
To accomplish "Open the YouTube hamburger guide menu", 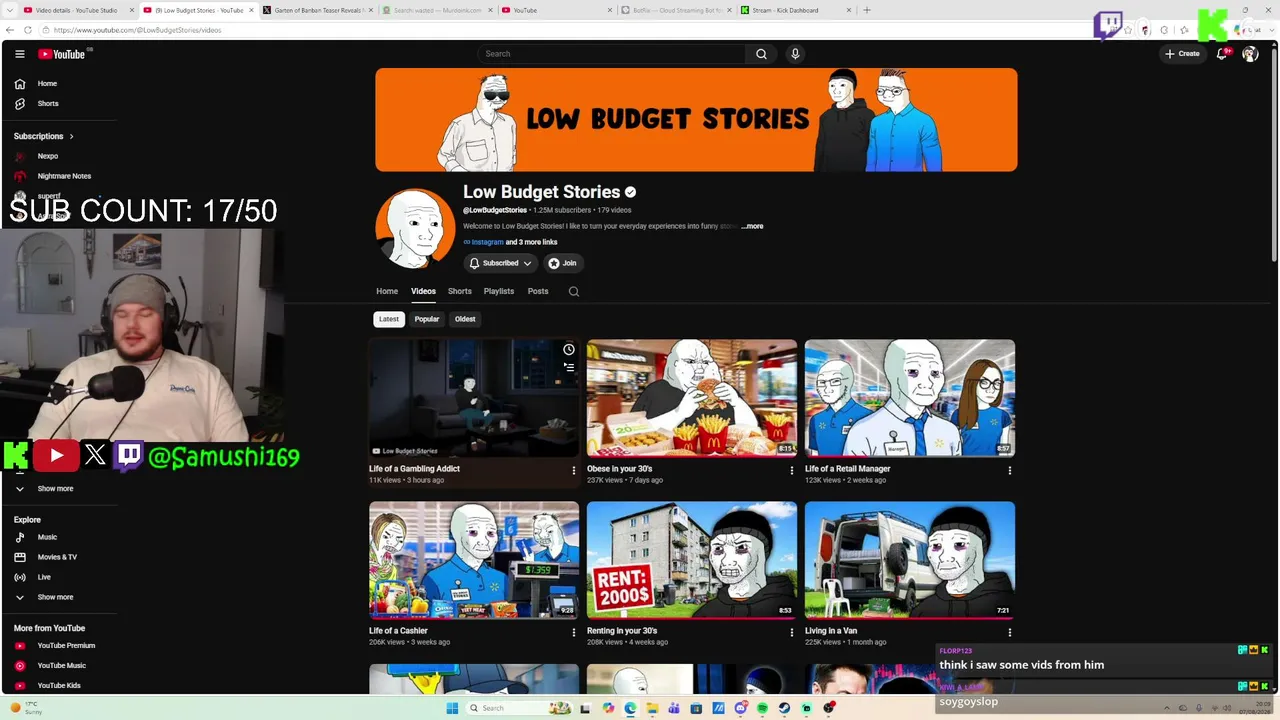I will click(x=19, y=54).
